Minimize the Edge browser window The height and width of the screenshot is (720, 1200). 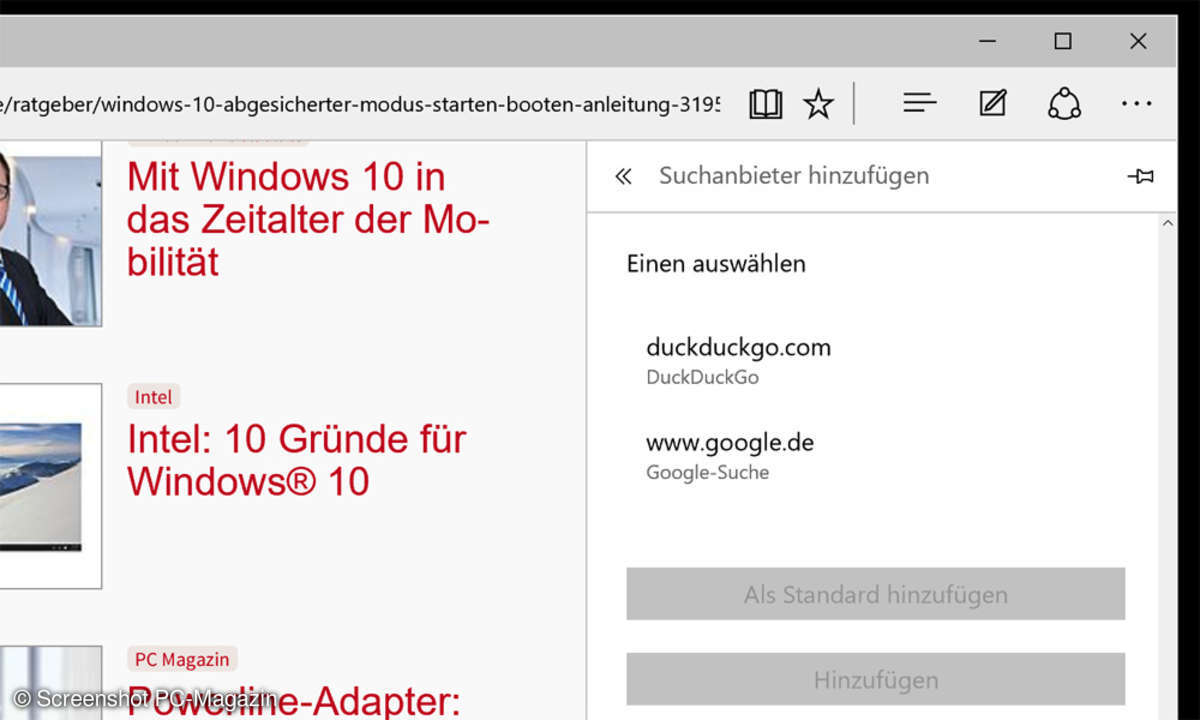pyautogui.click(x=988, y=41)
